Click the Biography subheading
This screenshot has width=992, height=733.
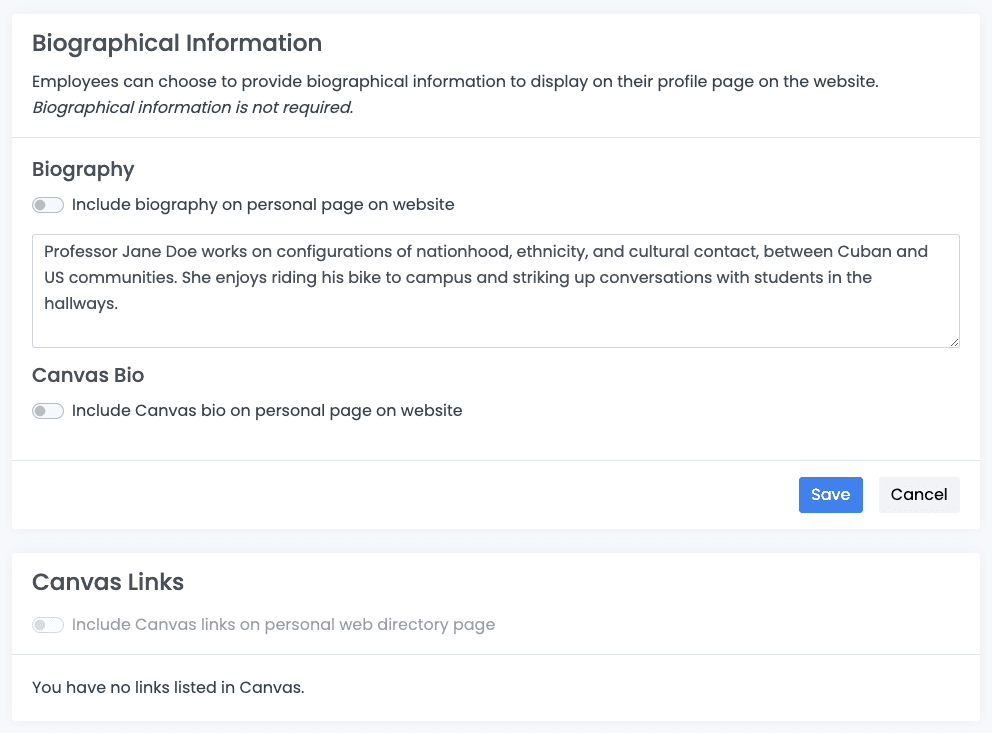(83, 169)
